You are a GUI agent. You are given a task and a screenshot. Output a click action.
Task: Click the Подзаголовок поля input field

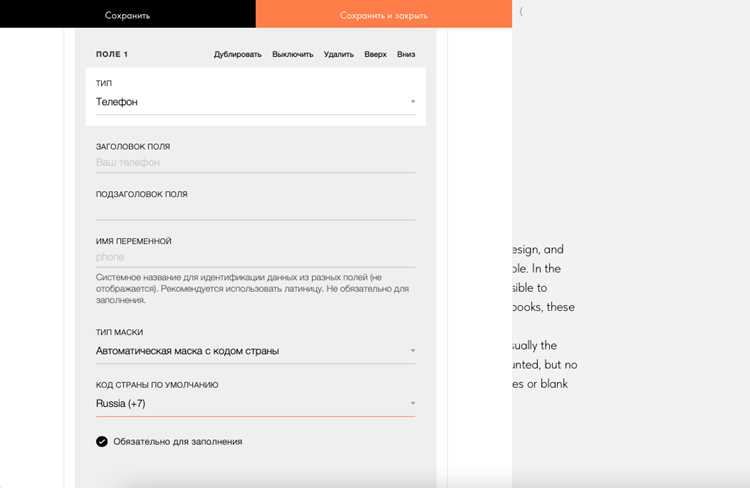[x=255, y=211]
